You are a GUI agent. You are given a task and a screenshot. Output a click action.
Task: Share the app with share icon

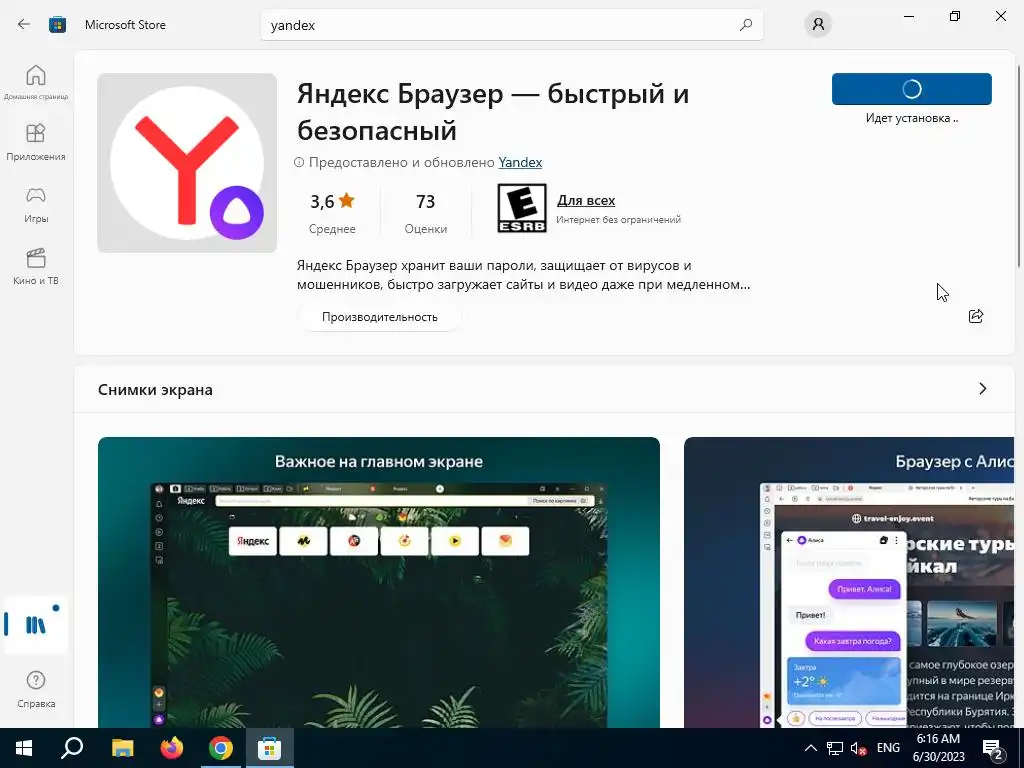[x=976, y=316]
